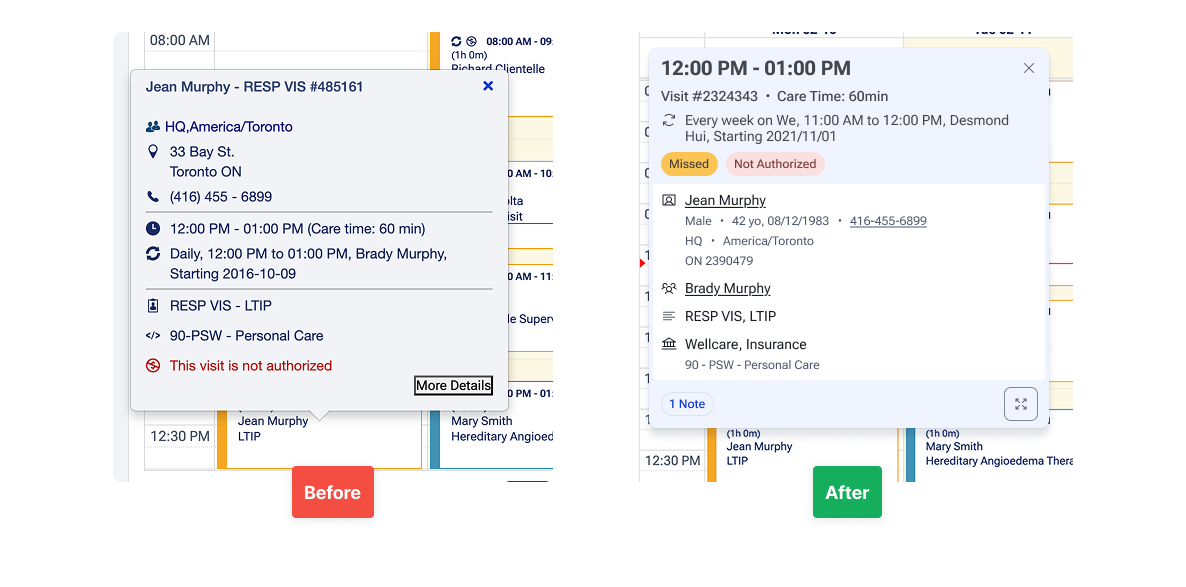Click the code icon beside 90-PSW - Personal Care
1186x587 pixels.
[x=153, y=336]
